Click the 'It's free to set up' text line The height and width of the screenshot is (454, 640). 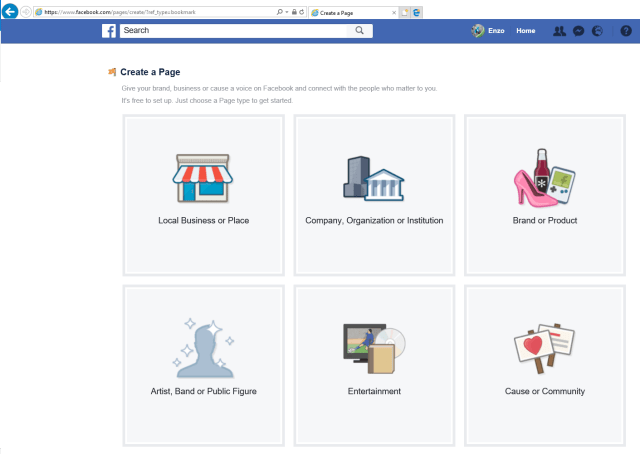207,100
